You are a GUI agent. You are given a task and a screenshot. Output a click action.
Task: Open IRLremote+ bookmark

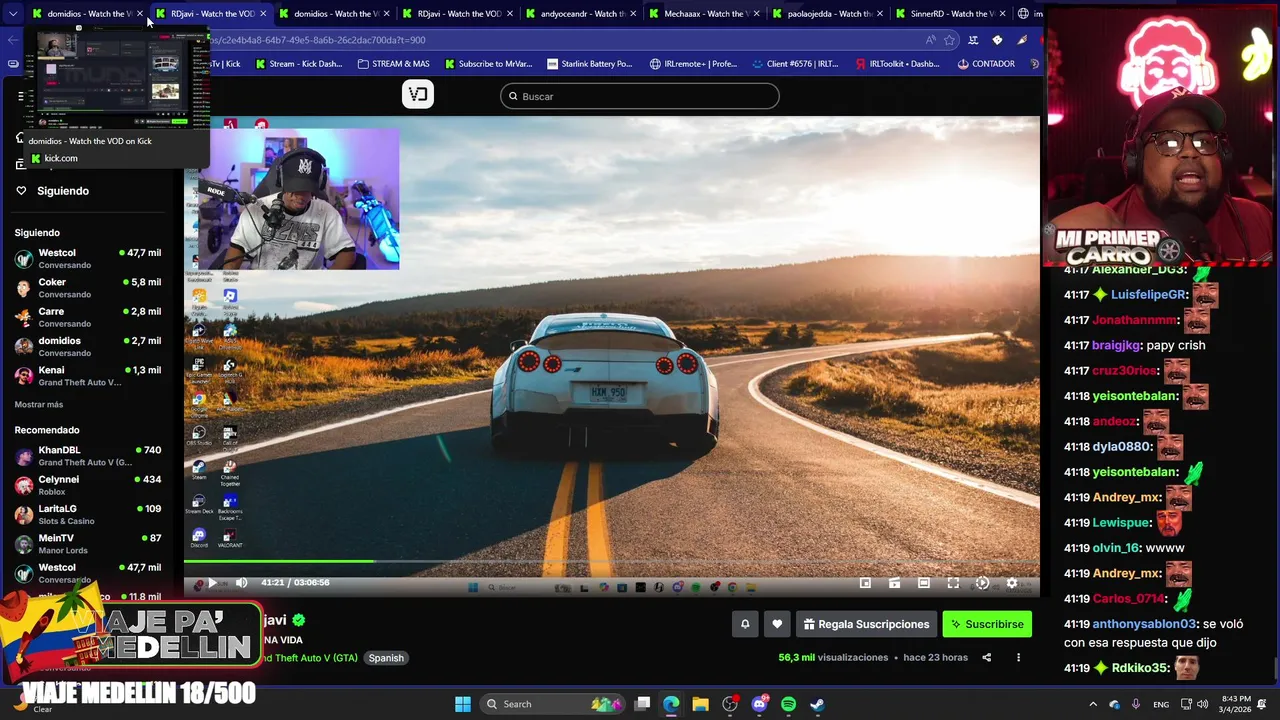694,64
